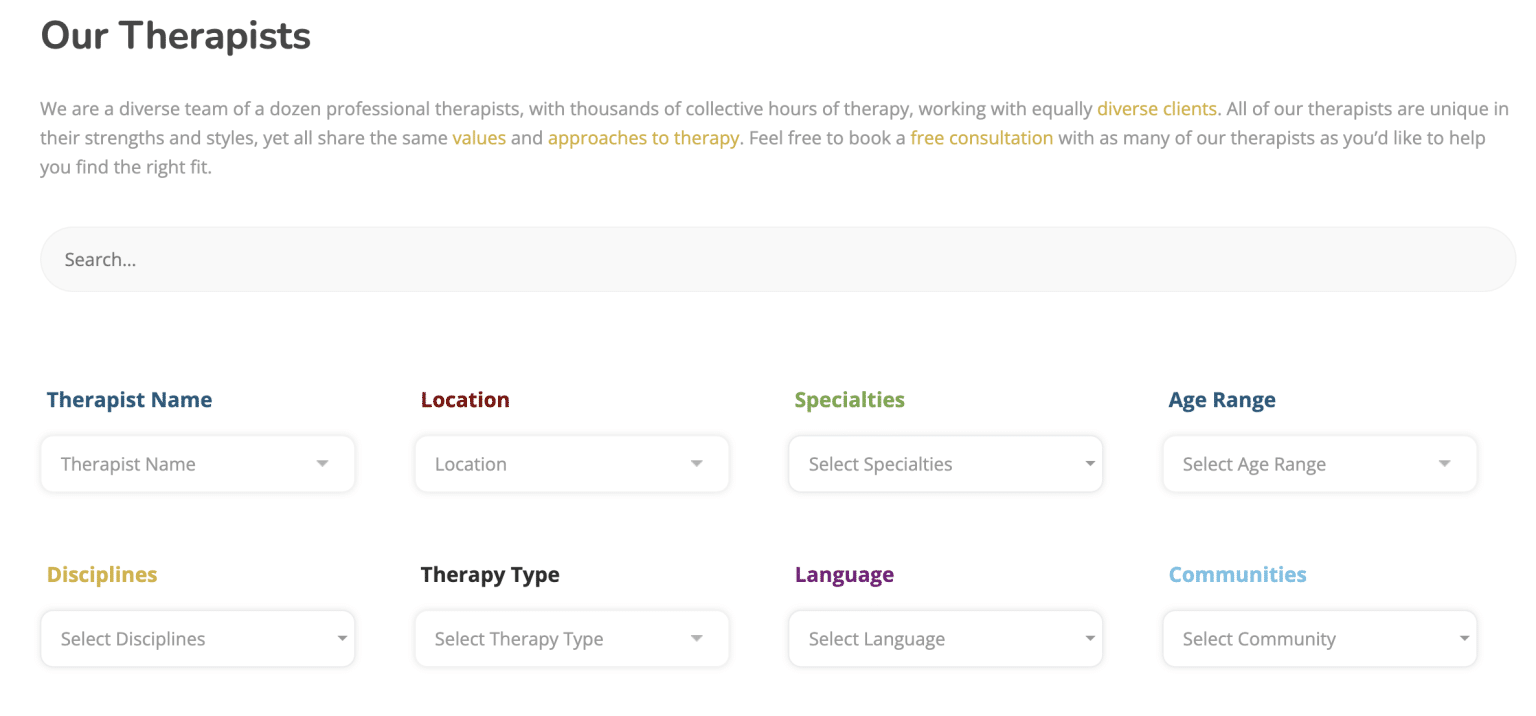Viewport: 1536px width, 716px height.
Task: Open the Select Disciplines combo box
Action: (198, 639)
